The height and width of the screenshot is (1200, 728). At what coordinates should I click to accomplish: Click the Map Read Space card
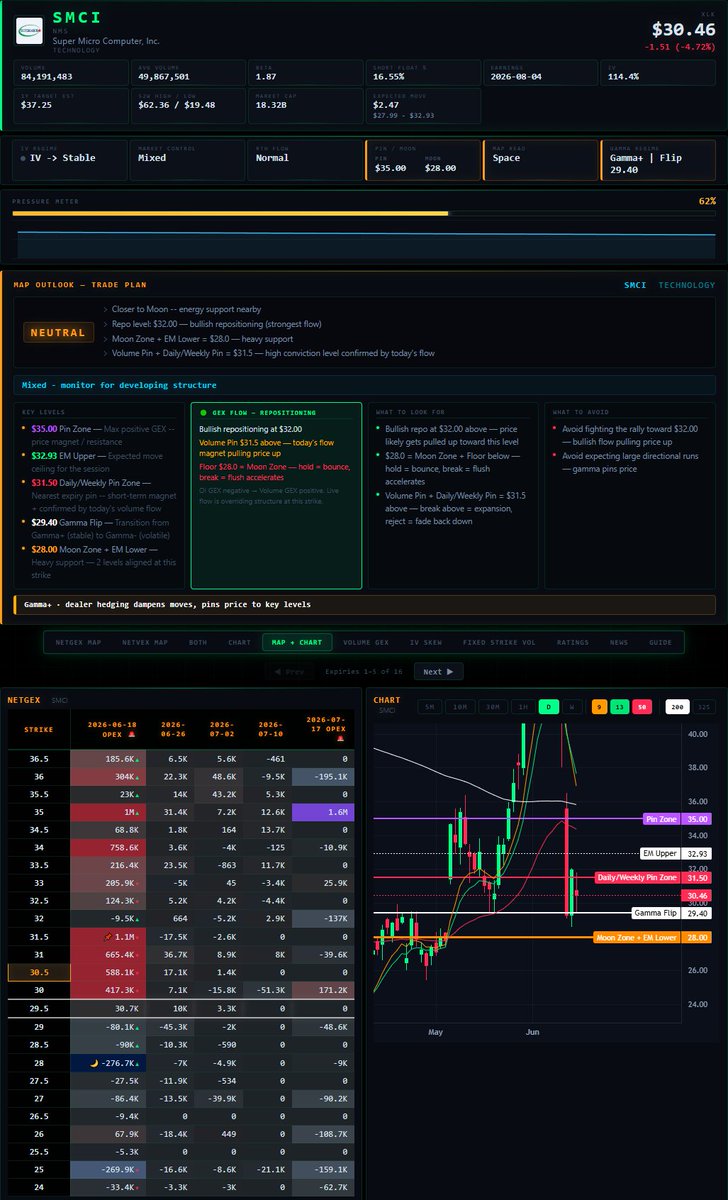539,160
